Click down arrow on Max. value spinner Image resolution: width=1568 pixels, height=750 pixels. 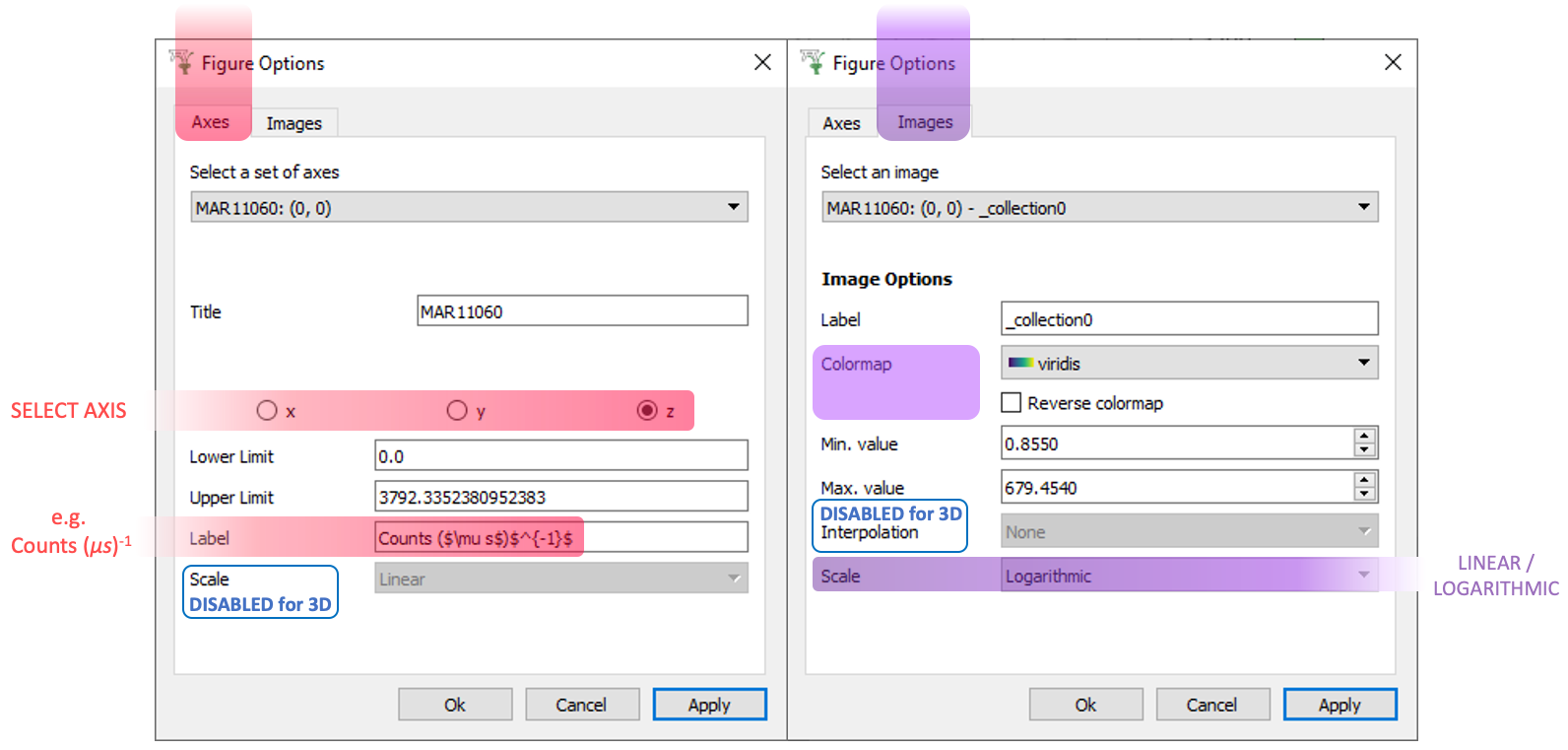click(1364, 494)
